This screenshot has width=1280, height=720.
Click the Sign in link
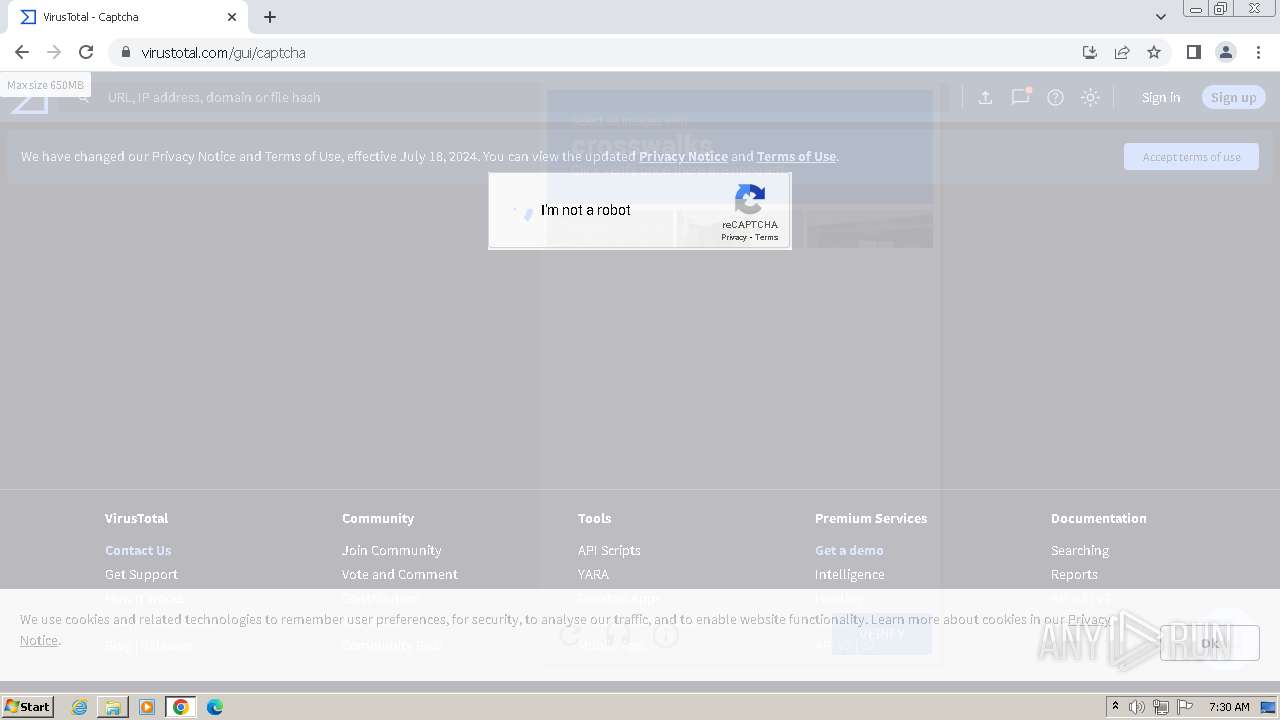[x=1161, y=97]
